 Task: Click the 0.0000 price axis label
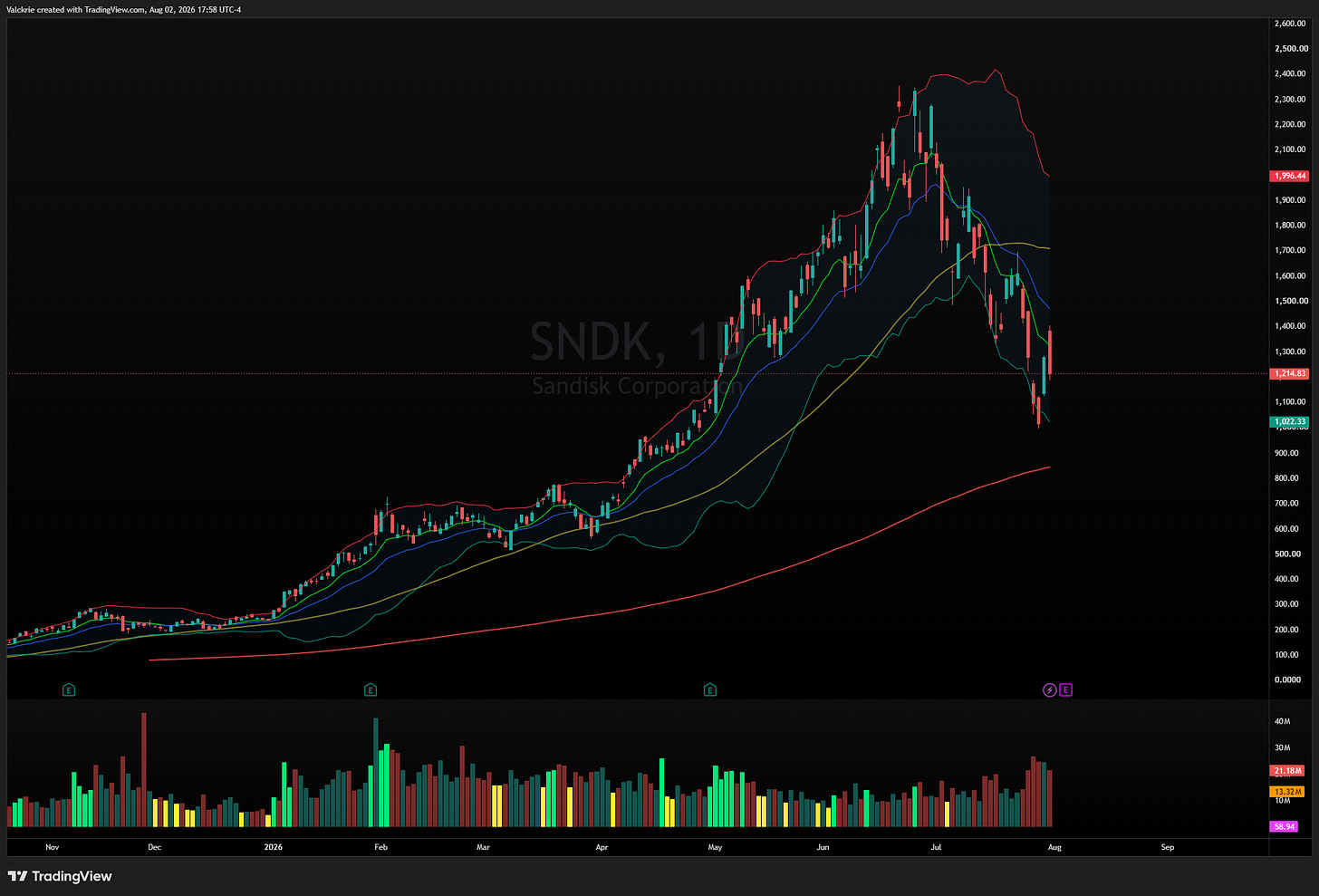tap(1287, 679)
